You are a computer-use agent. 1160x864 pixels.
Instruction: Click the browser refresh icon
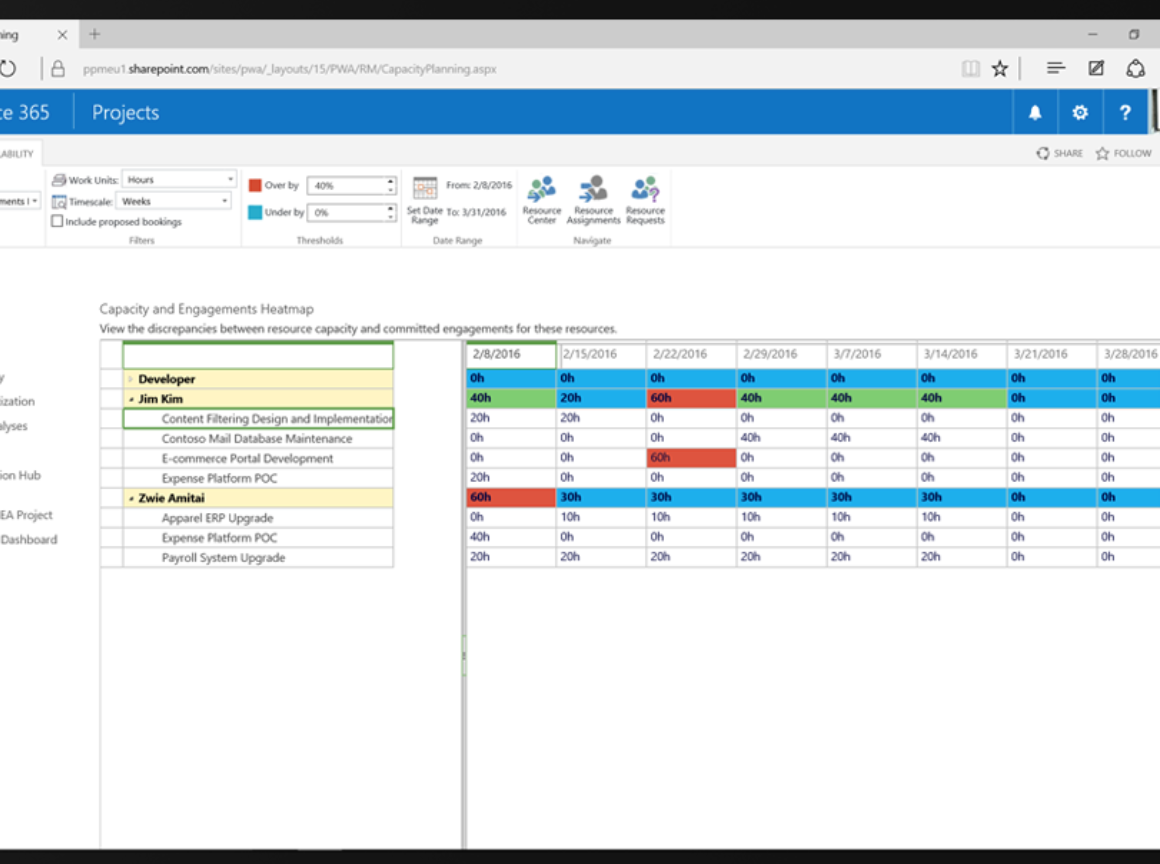(x=7, y=69)
